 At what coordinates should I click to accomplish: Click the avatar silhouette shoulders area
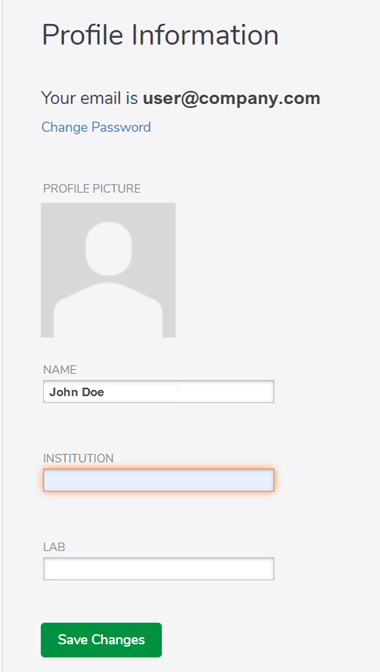[108, 310]
